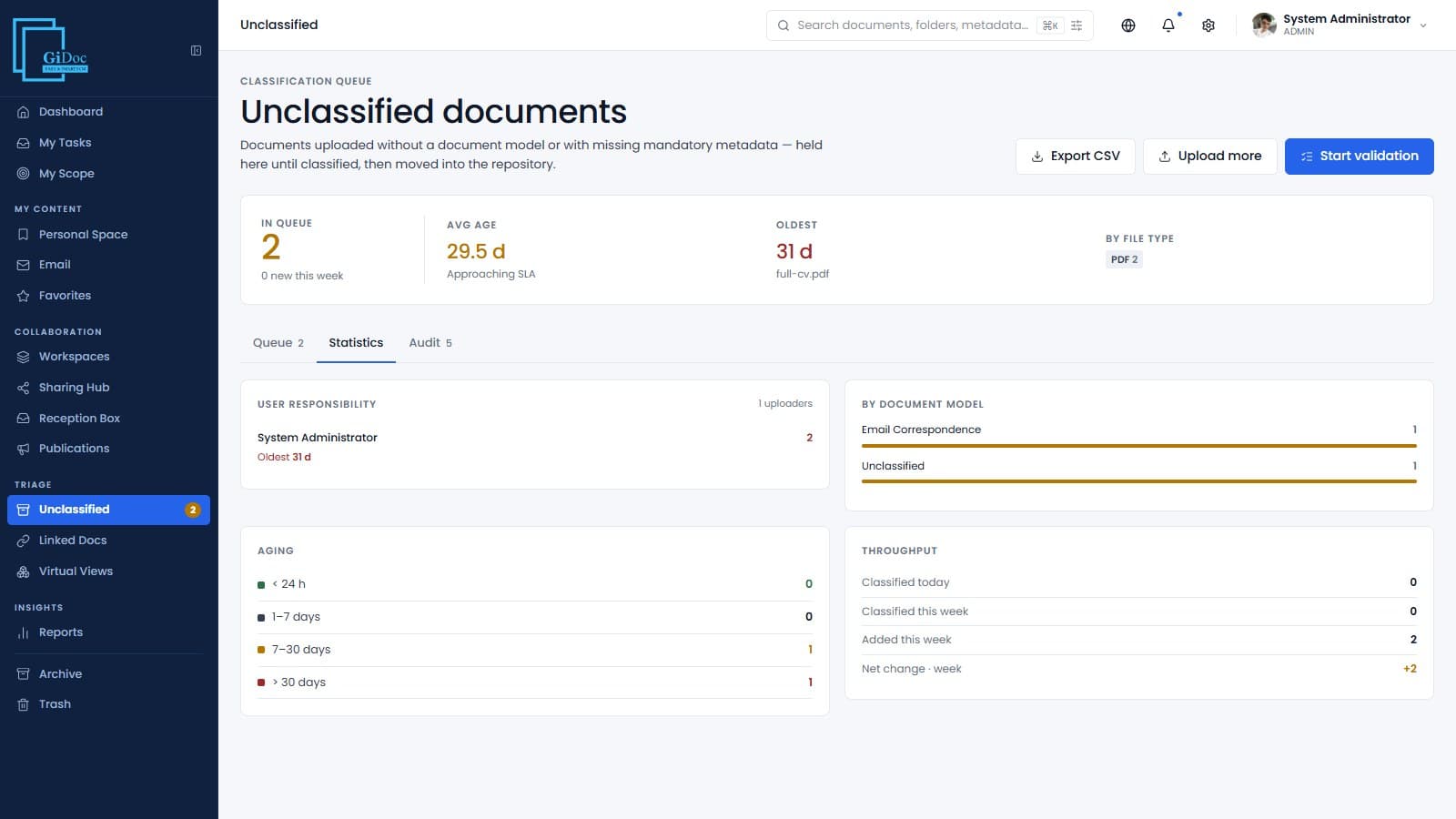Click the GiDoc logo
This screenshot has height=819, width=1456.
(x=51, y=50)
